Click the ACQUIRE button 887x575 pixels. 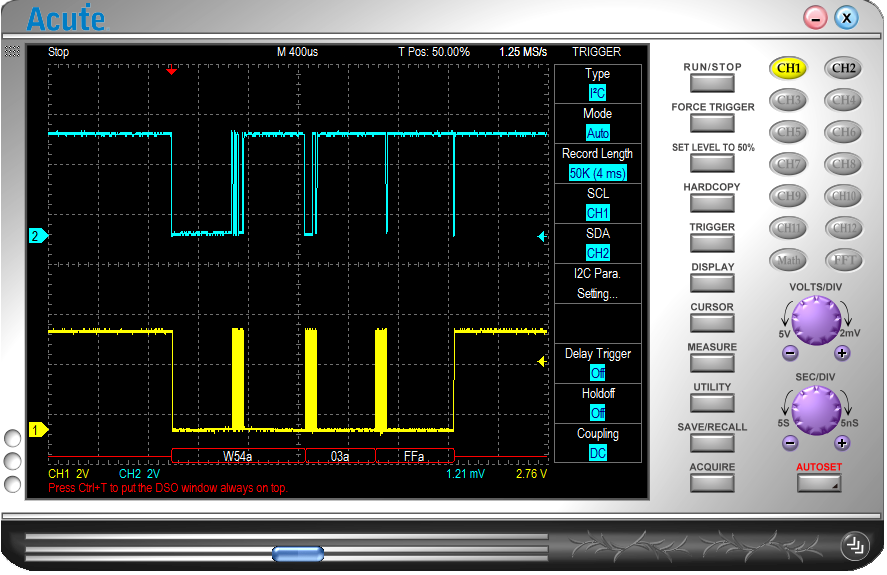(x=712, y=483)
